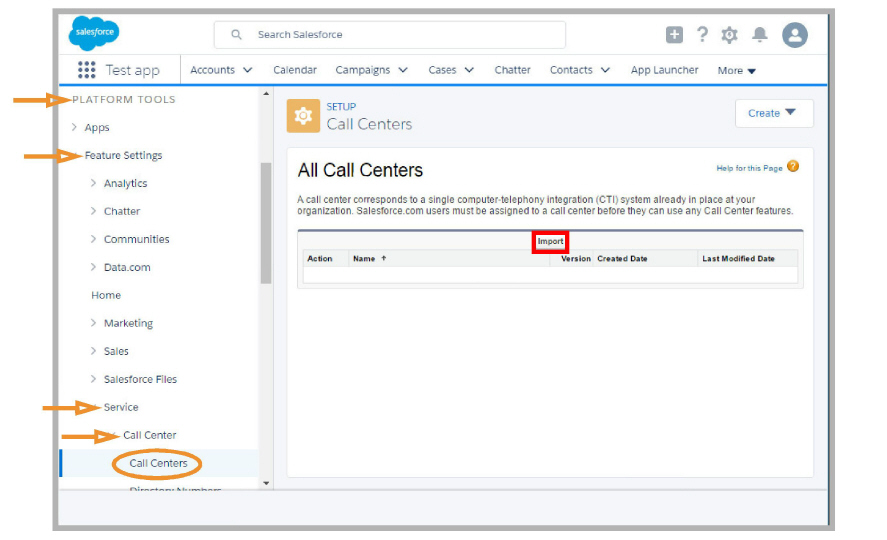Click the orange Setup gear page icon
The image size is (887, 540).
pyautogui.click(x=303, y=116)
